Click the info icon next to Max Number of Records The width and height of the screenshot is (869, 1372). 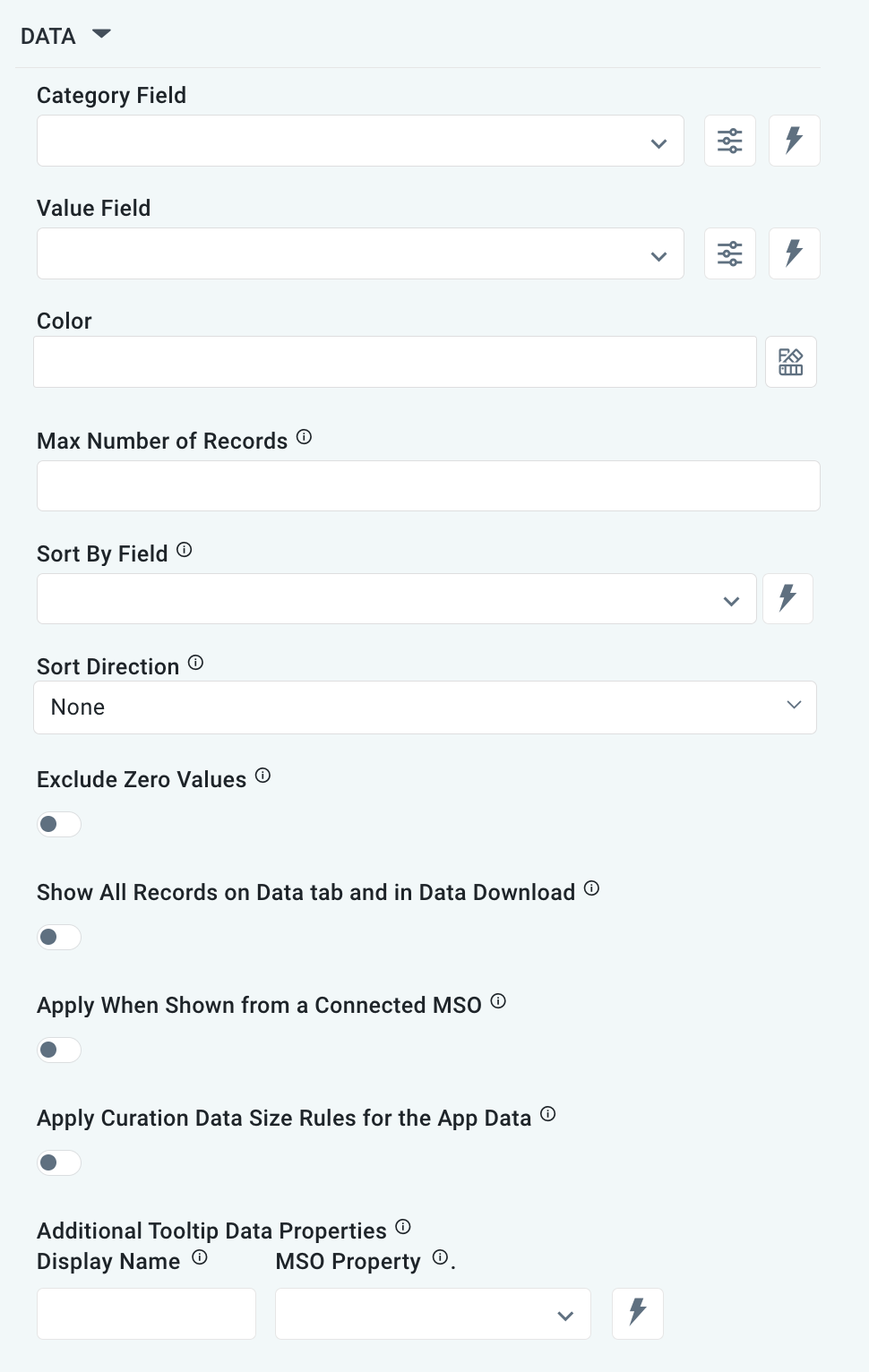304,437
